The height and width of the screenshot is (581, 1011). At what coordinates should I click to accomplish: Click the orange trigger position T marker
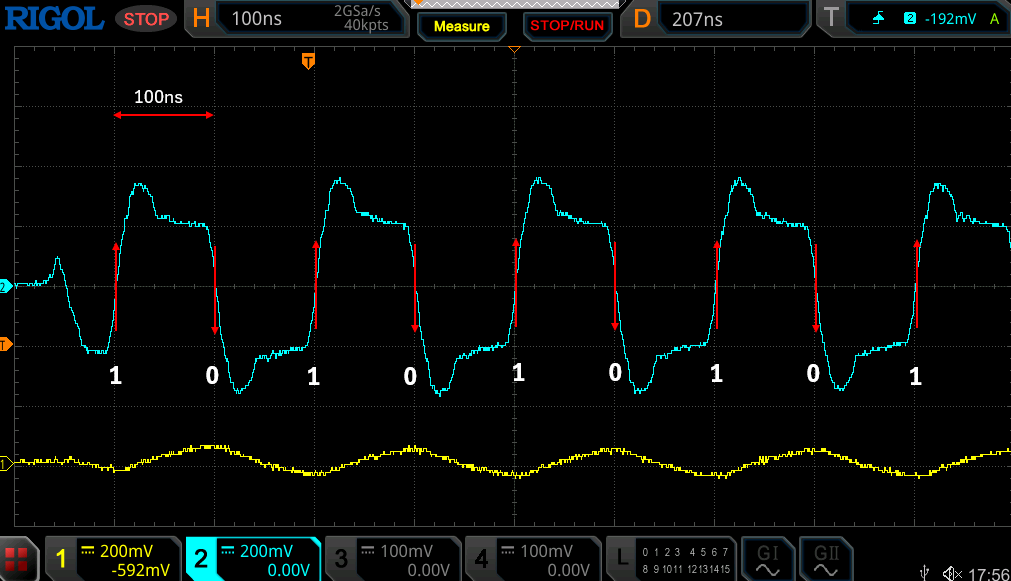point(308,62)
